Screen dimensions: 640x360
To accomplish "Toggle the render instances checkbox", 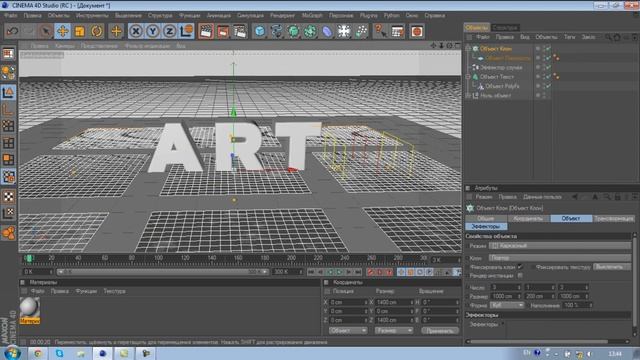I will point(520,276).
